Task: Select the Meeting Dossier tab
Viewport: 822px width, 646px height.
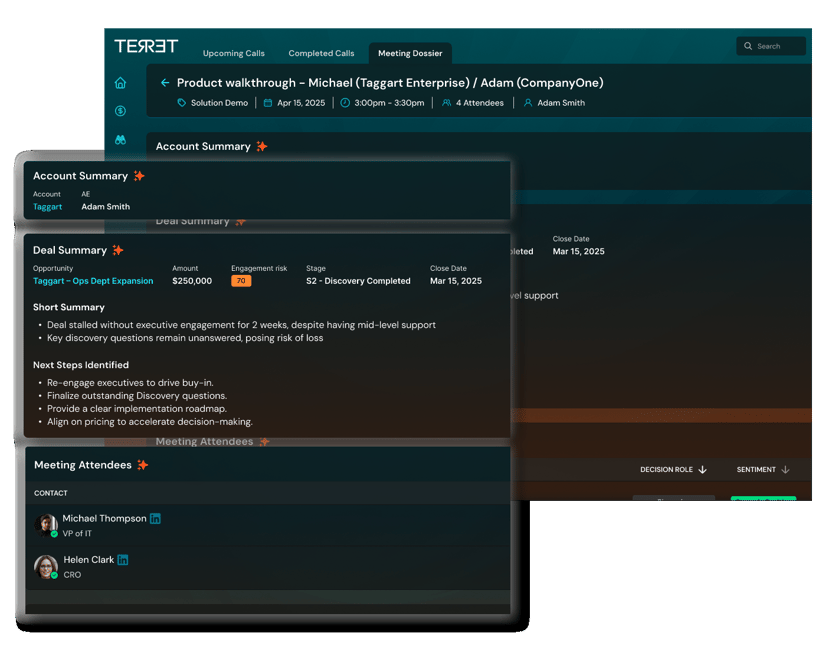Action: tap(410, 53)
